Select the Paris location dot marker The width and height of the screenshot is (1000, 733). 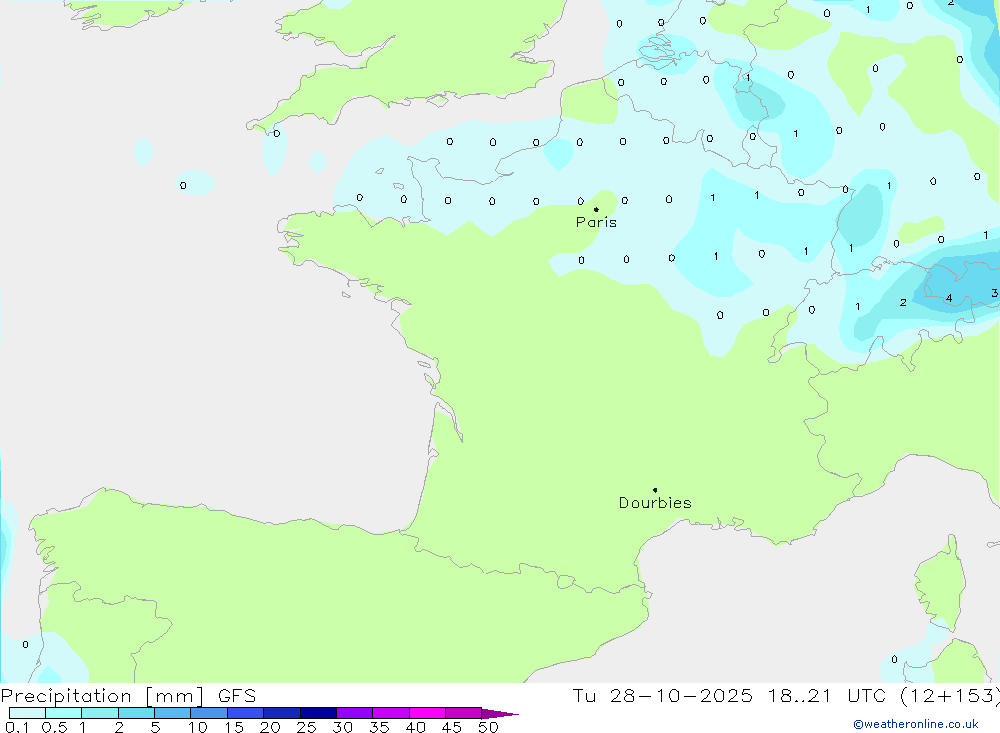pyautogui.click(x=596, y=209)
